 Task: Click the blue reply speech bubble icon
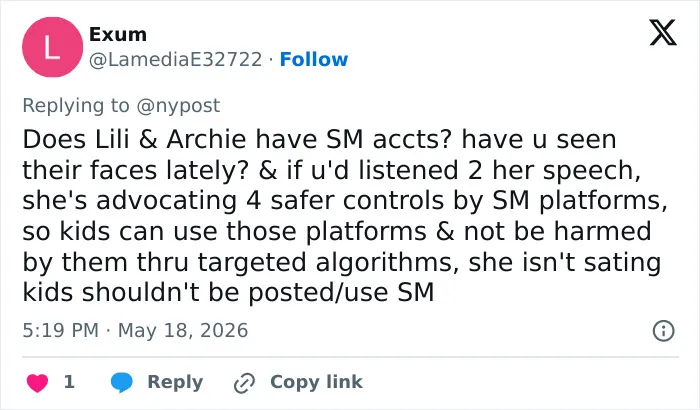click(121, 382)
